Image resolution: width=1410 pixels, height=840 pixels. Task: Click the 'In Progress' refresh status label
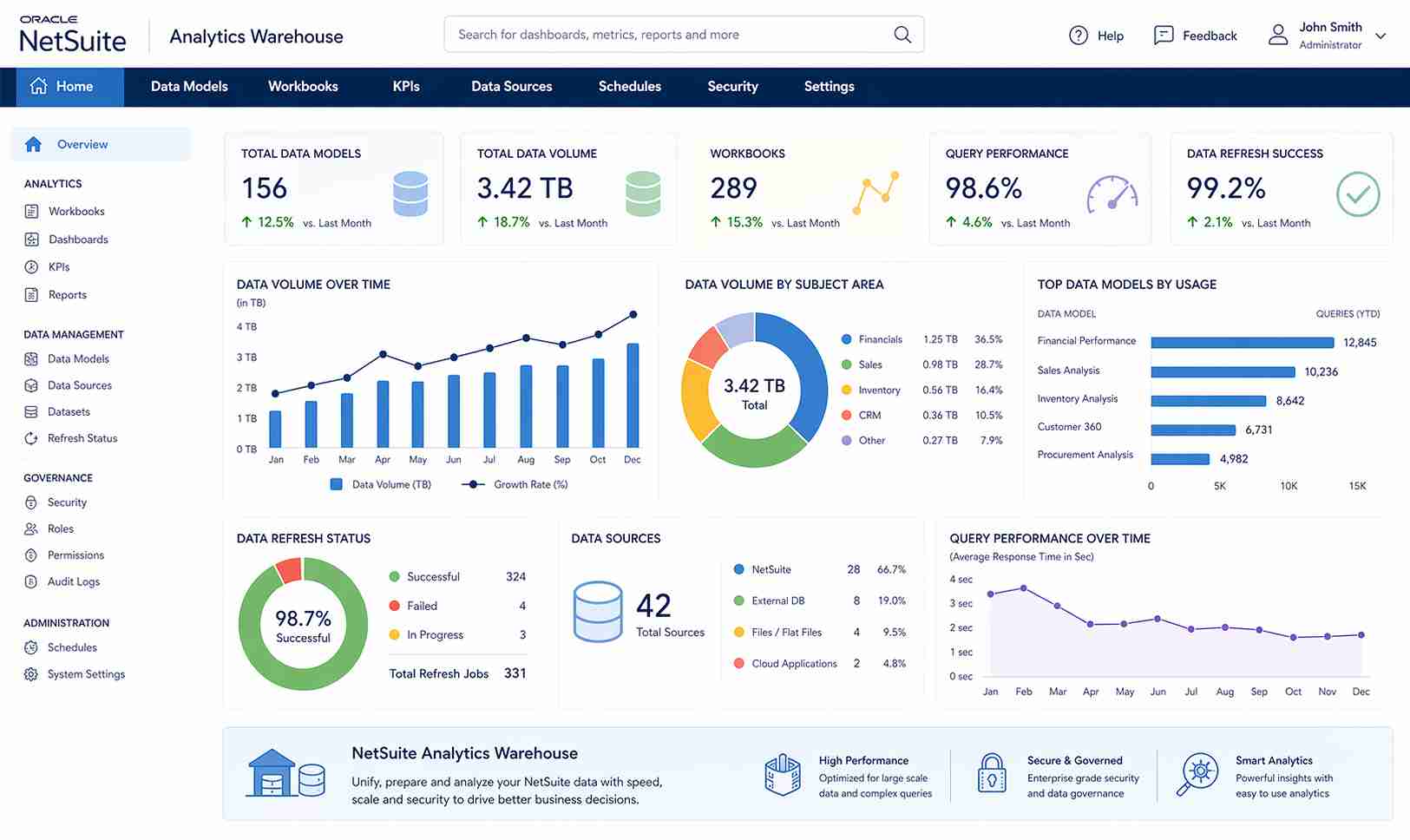[x=435, y=635]
